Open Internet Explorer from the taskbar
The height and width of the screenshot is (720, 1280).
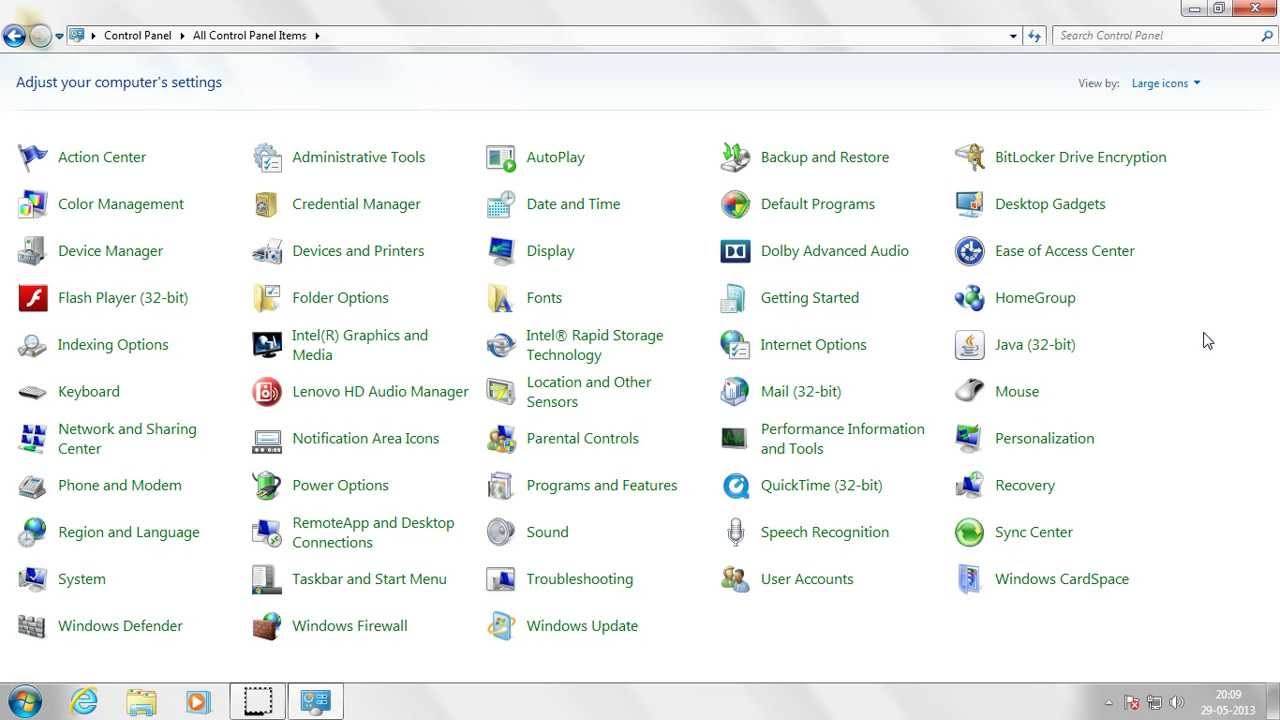tap(84, 702)
